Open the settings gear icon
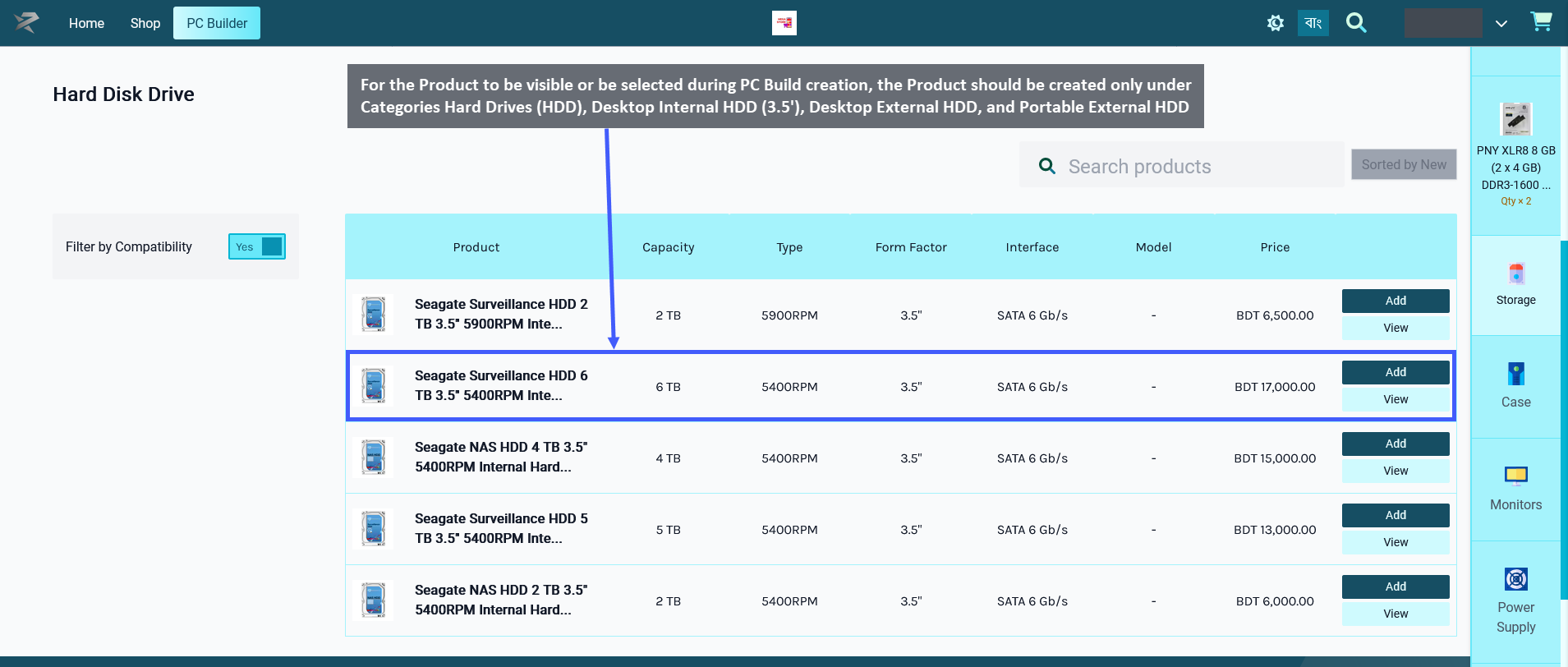This screenshot has width=1568, height=667. coord(1275,23)
